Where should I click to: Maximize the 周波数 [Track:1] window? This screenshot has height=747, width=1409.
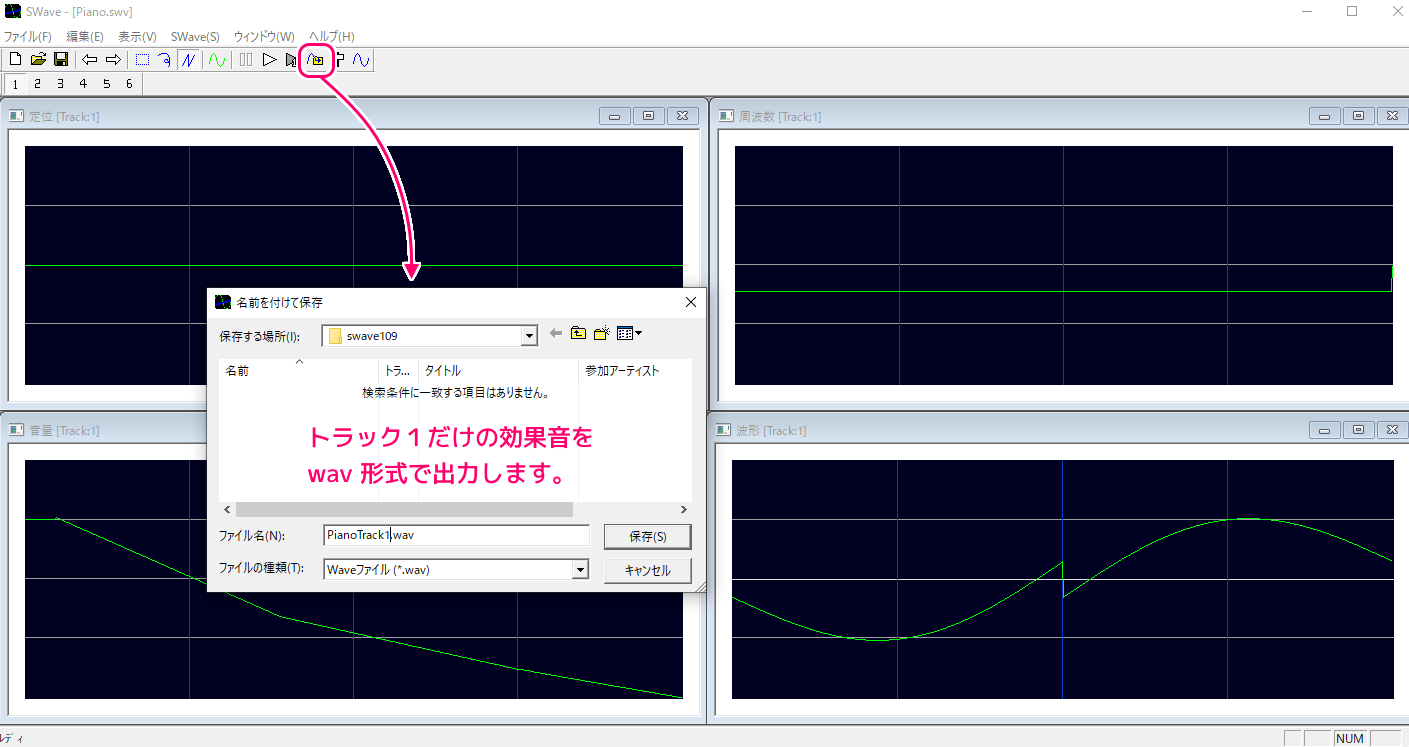click(x=1358, y=116)
